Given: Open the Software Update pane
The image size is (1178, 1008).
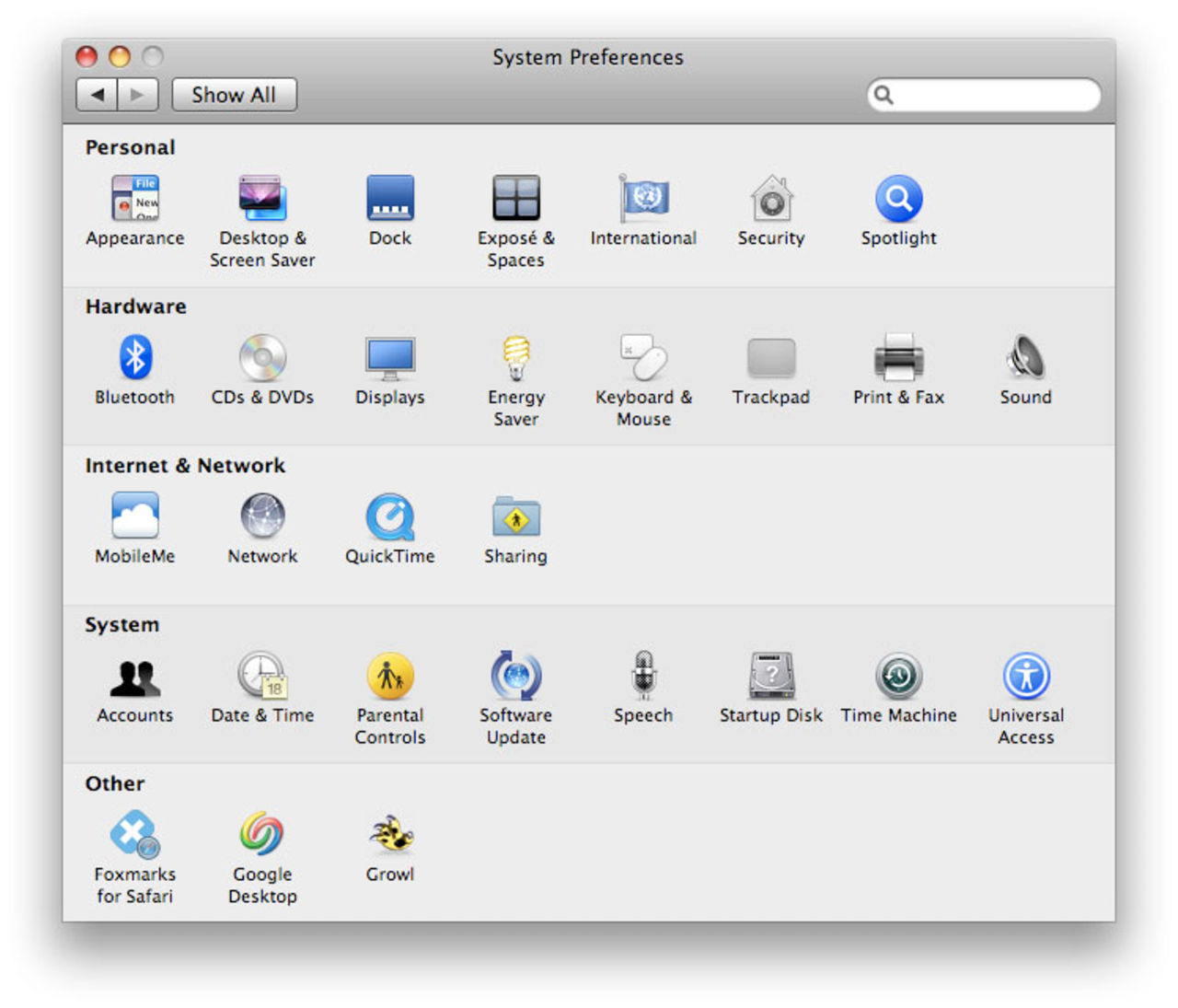Looking at the screenshot, I should (516, 677).
